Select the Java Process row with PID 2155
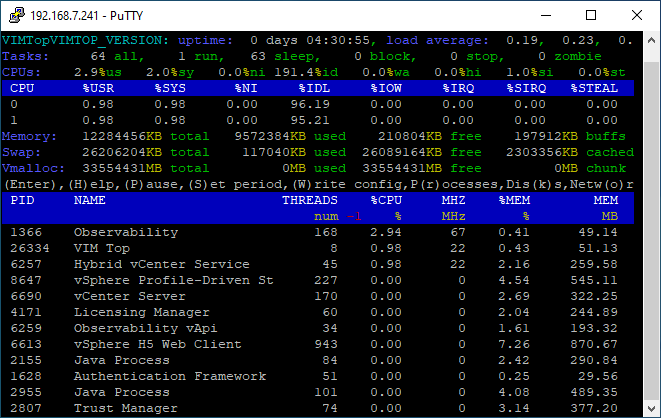Screen dimensions: 661x418 point(318,360)
